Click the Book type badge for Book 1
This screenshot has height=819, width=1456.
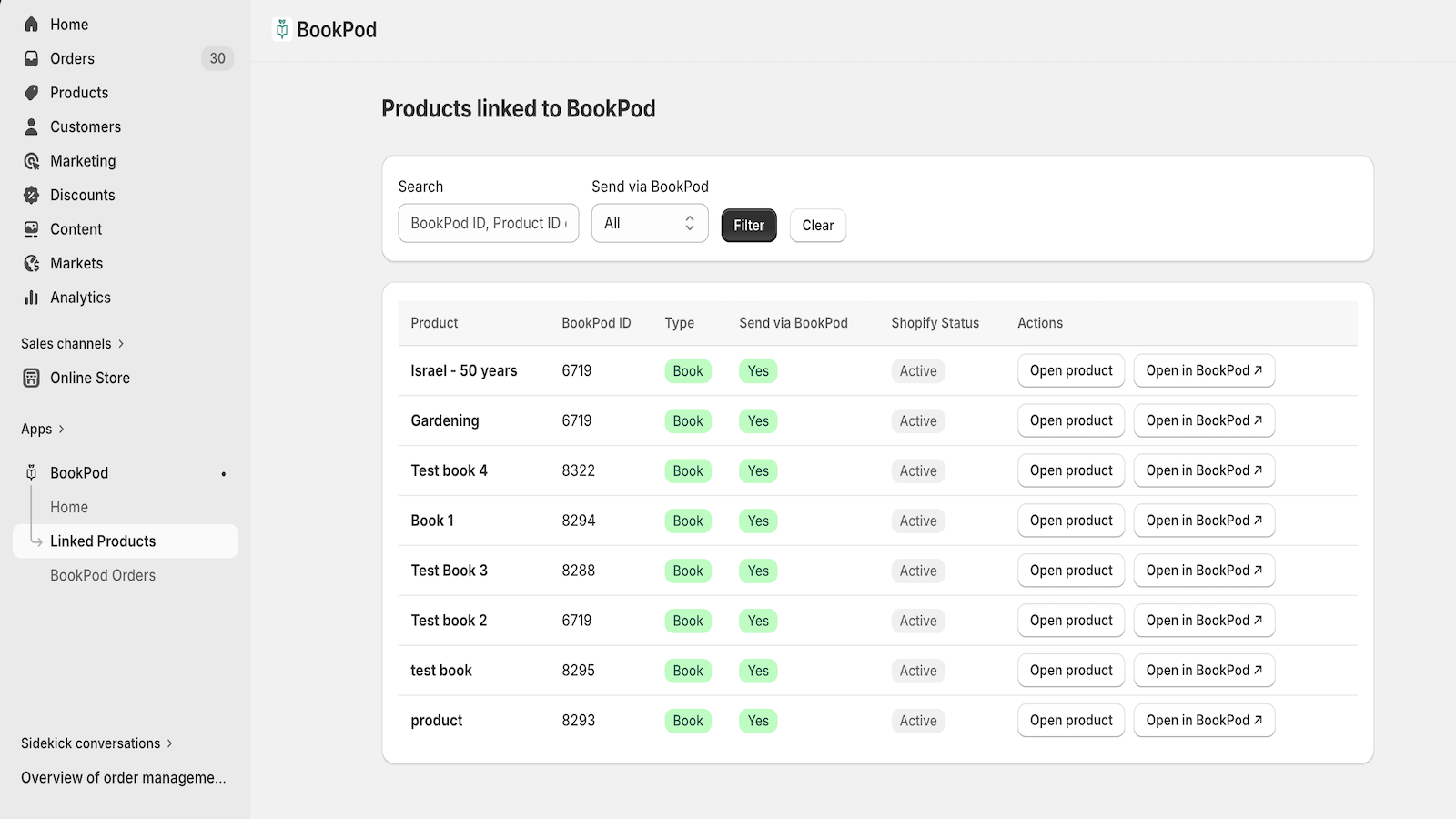(x=688, y=521)
